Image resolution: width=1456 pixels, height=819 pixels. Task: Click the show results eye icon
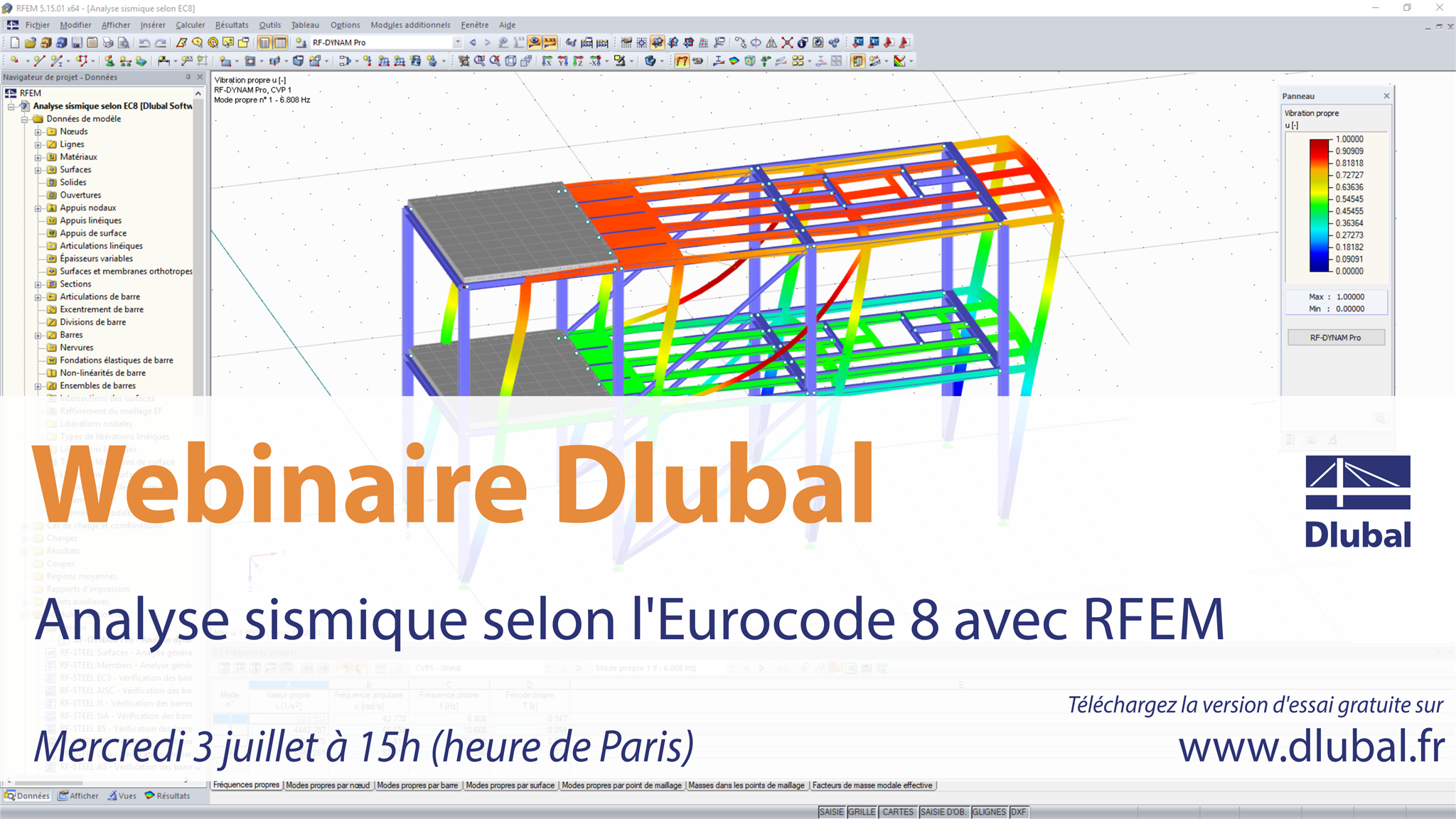tap(534, 43)
